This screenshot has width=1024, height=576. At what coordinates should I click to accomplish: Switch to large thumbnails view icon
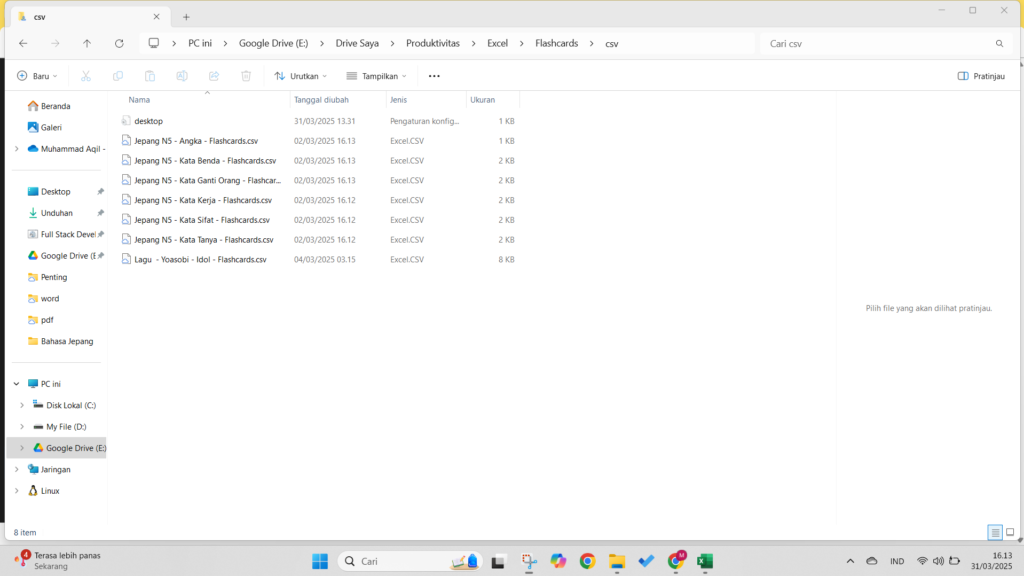1010,532
